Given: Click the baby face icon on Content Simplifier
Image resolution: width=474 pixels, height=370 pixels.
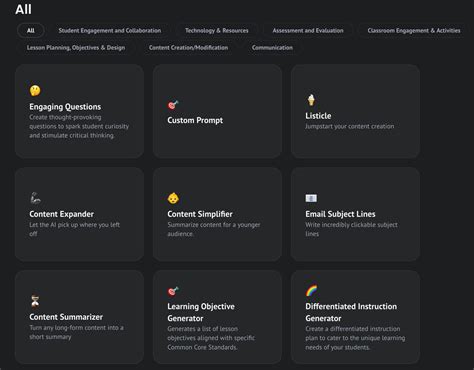Looking at the screenshot, I should click(x=173, y=198).
